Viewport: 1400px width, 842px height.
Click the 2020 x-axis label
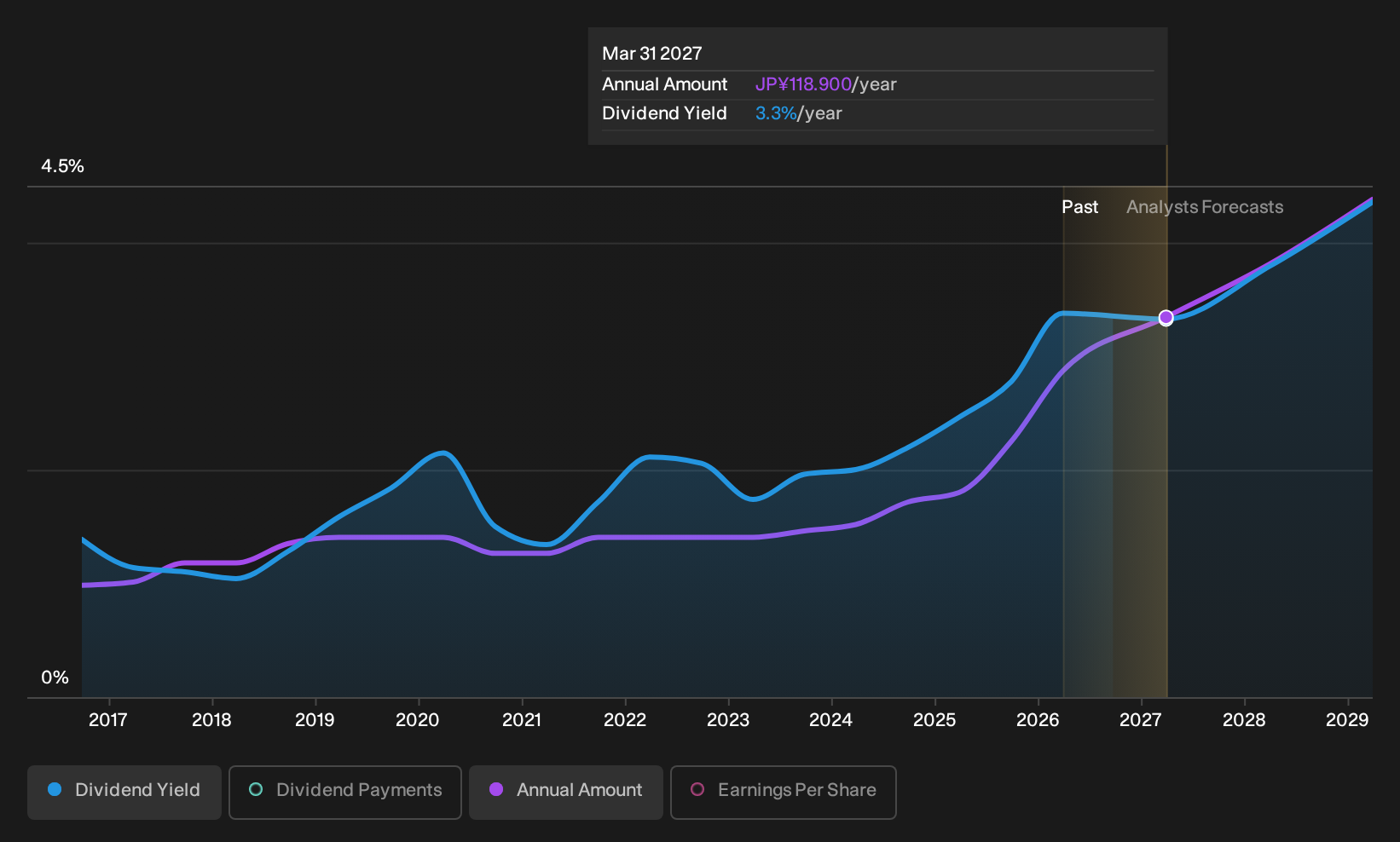click(418, 720)
